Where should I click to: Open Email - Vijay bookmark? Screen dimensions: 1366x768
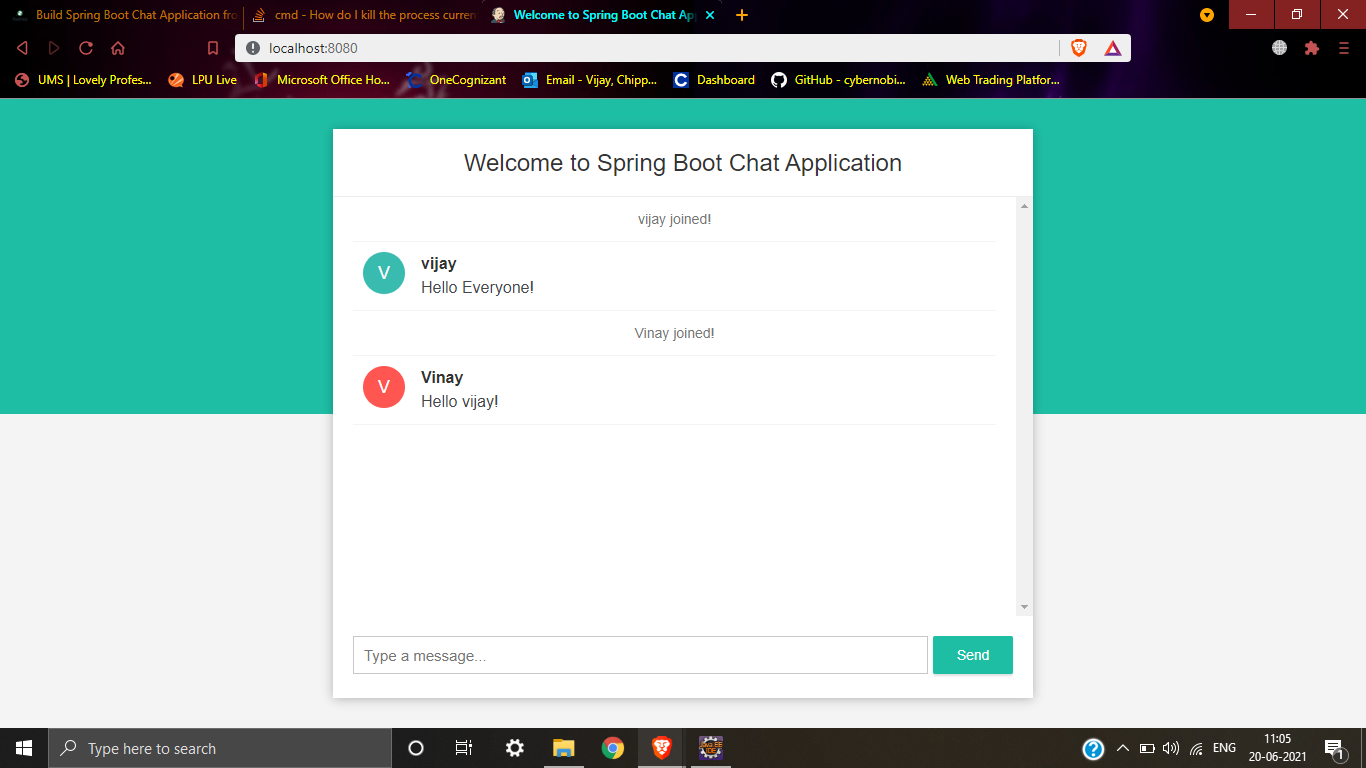point(590,80)
